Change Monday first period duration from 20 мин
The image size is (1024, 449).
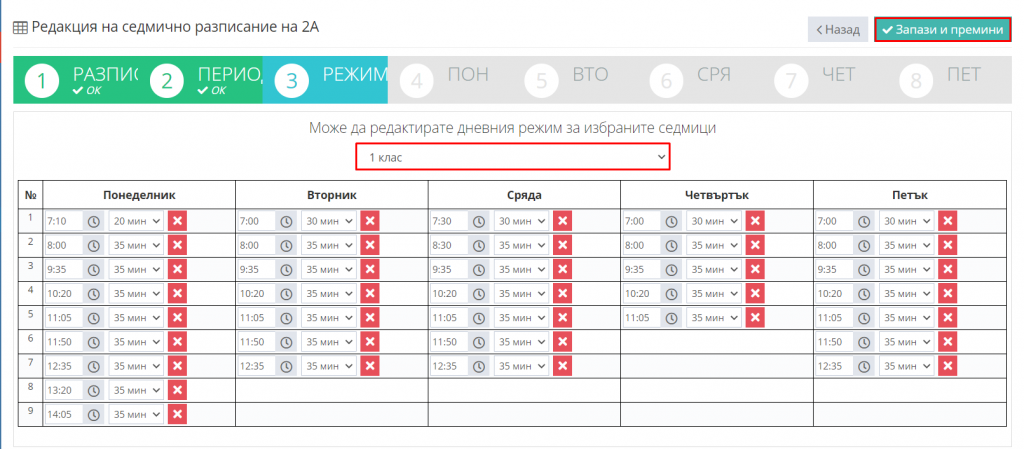point(136,221)
